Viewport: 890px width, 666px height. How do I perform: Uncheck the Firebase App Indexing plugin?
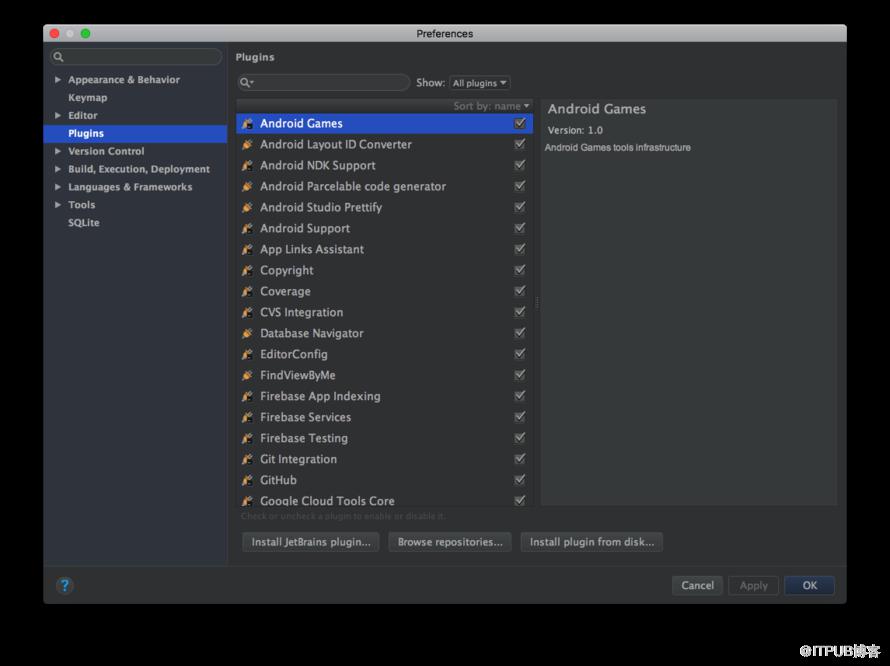519,396
